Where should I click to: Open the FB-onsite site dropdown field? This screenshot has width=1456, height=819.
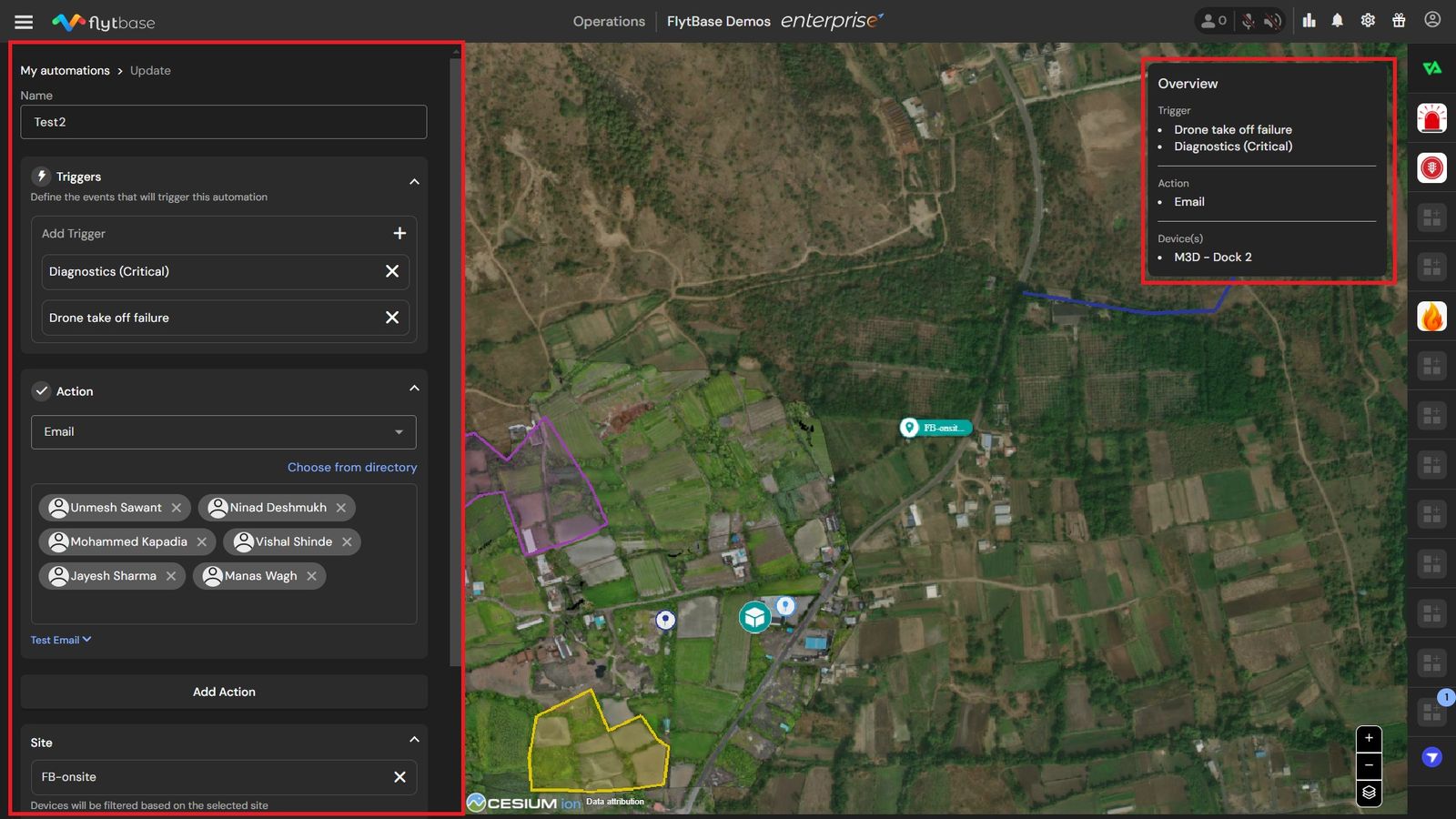(224, 777)
